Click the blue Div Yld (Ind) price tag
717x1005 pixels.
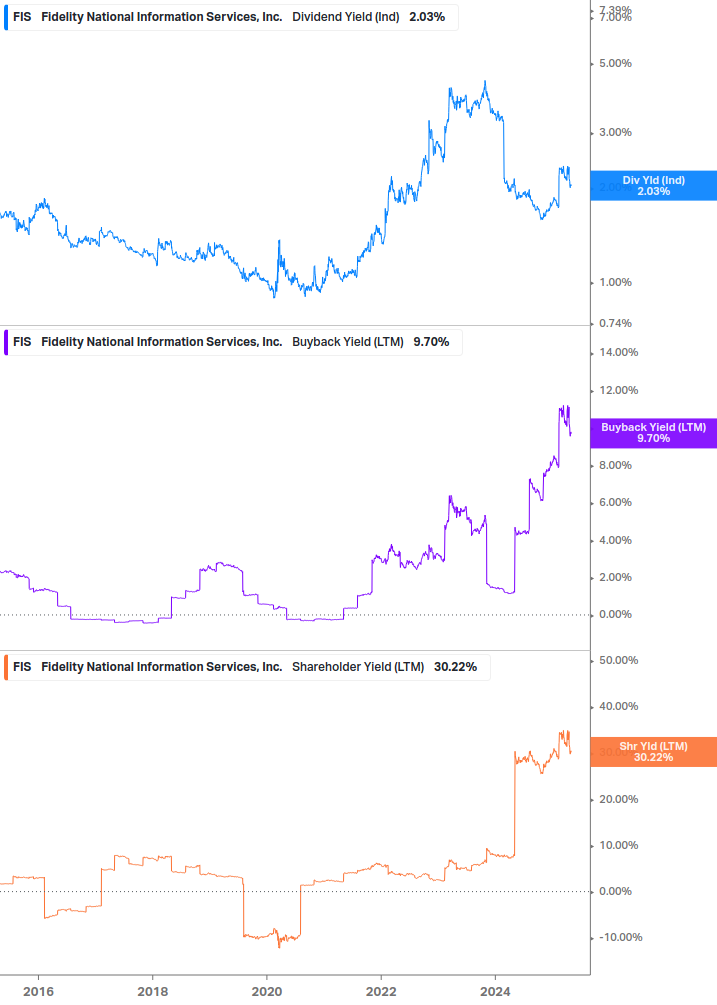coord(654,186)
